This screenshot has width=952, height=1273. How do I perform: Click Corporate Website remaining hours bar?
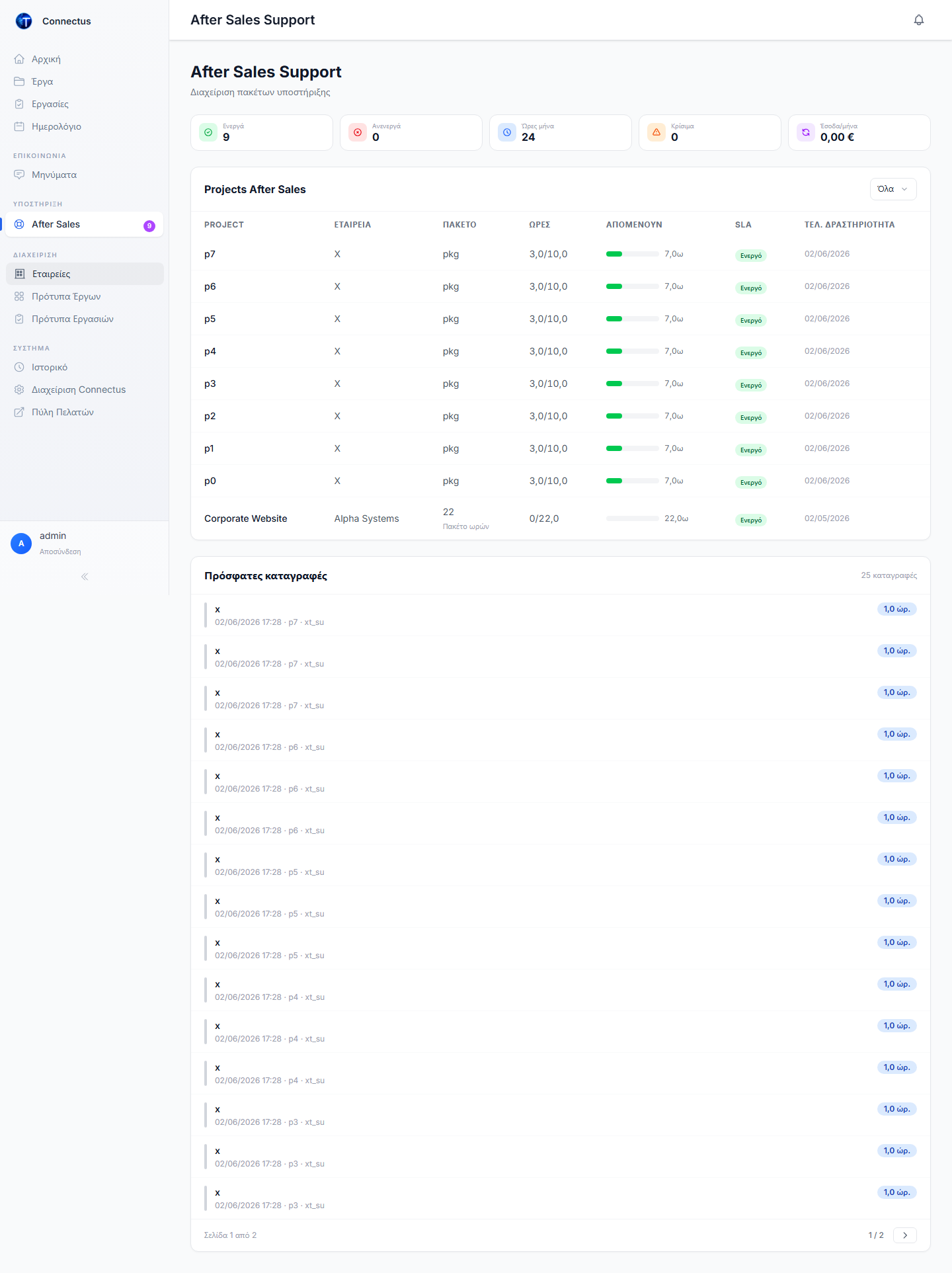(633, 518)
